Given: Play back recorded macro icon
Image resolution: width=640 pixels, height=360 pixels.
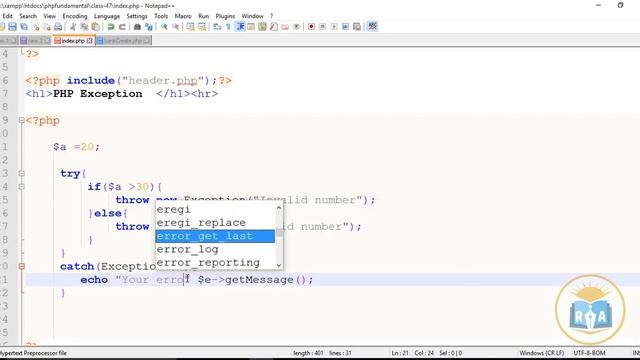Looking at the screenshot, I should (x=334, y=27).
